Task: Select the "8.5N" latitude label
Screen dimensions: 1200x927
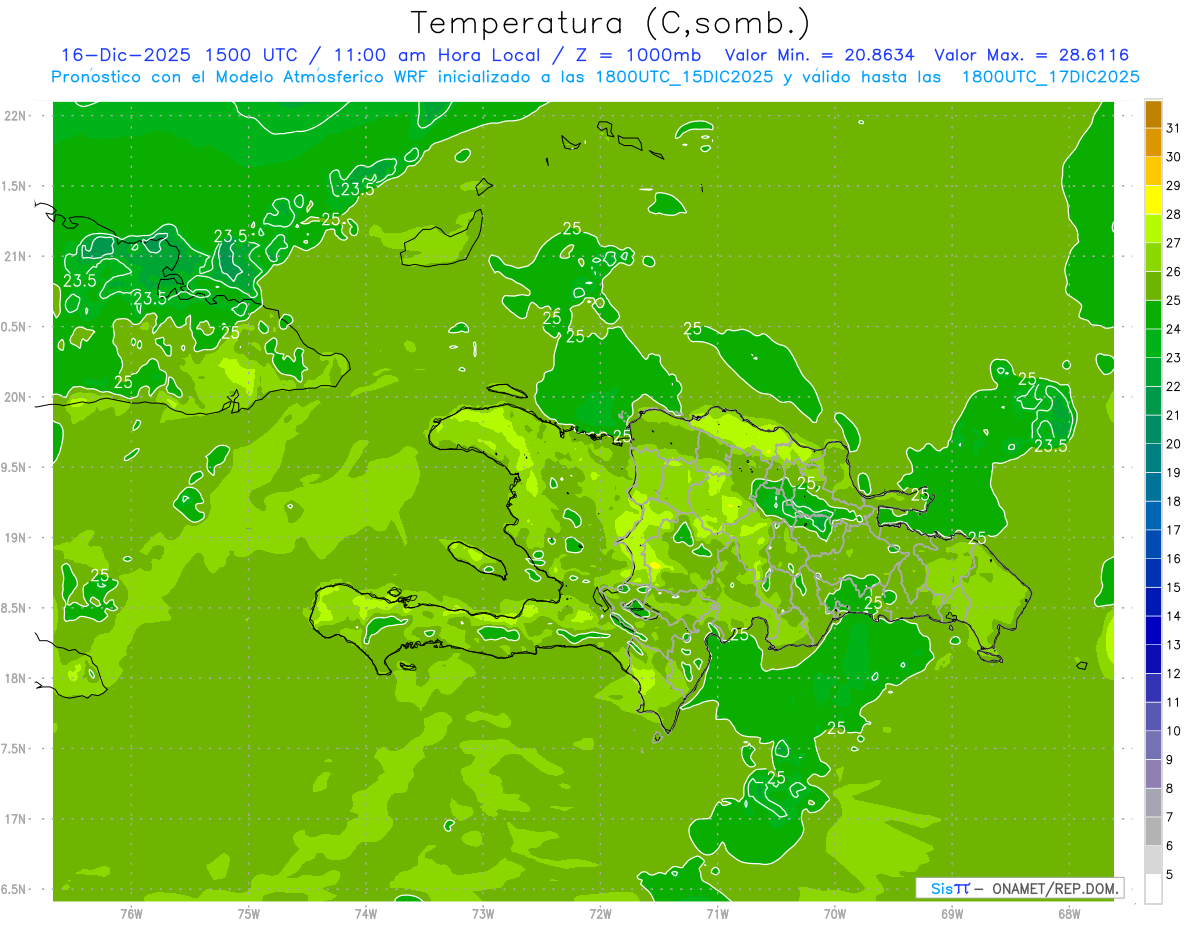Action: tap(13, 608)
